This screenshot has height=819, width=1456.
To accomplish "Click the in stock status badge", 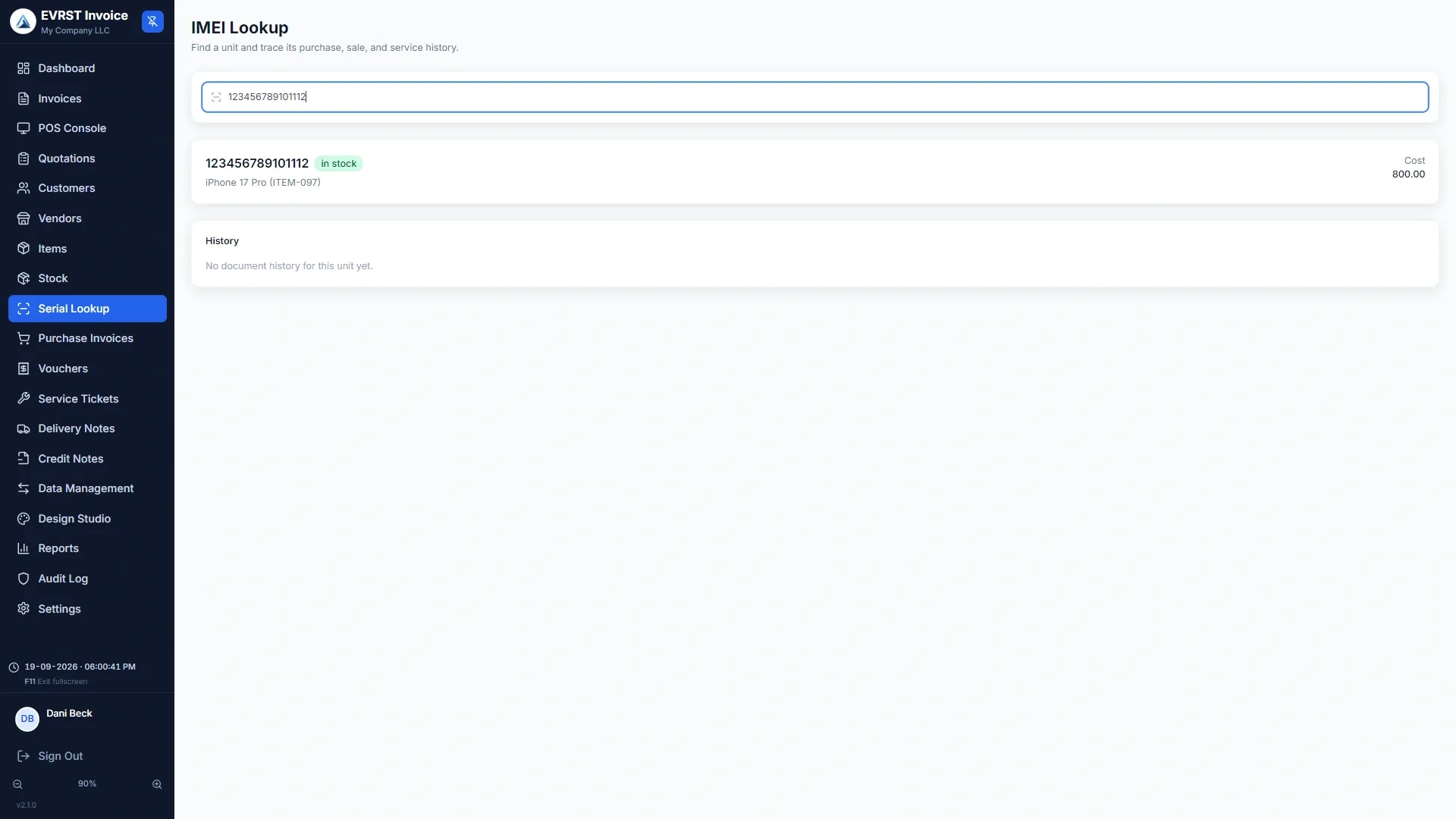I will coord(338,164).
